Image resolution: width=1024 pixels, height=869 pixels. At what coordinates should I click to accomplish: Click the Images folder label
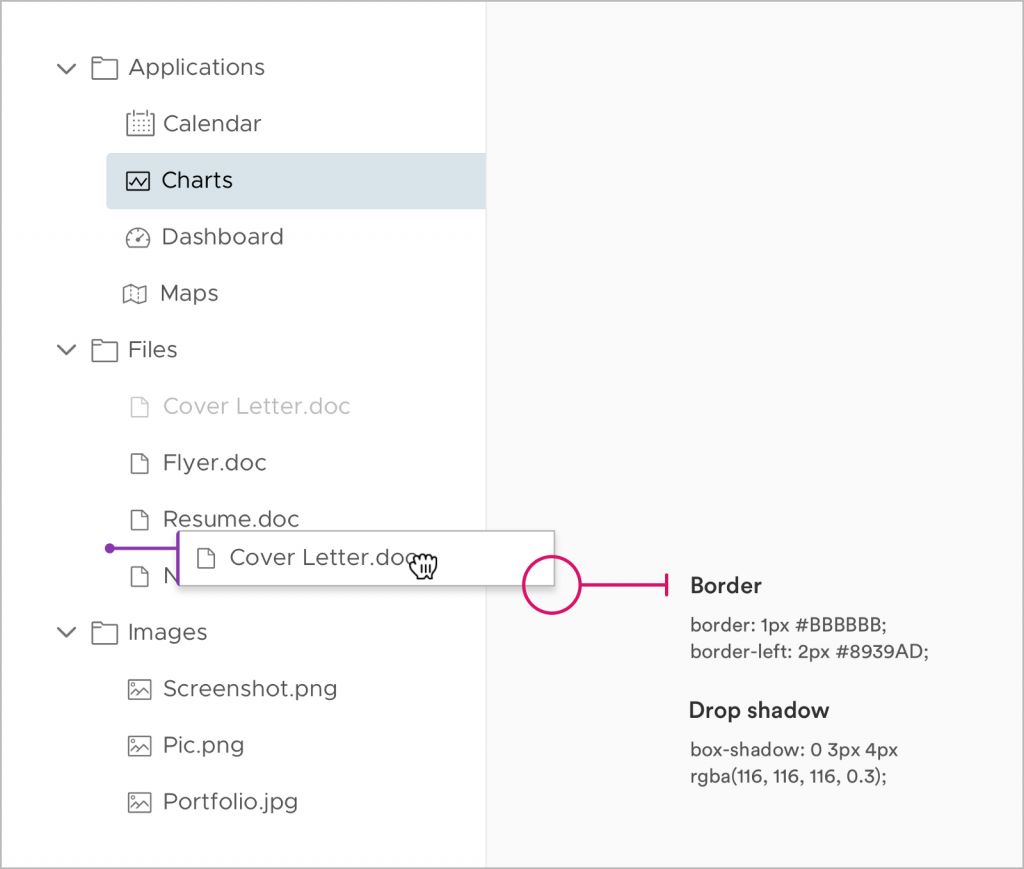pyautogui.click(x=168, y=632)
